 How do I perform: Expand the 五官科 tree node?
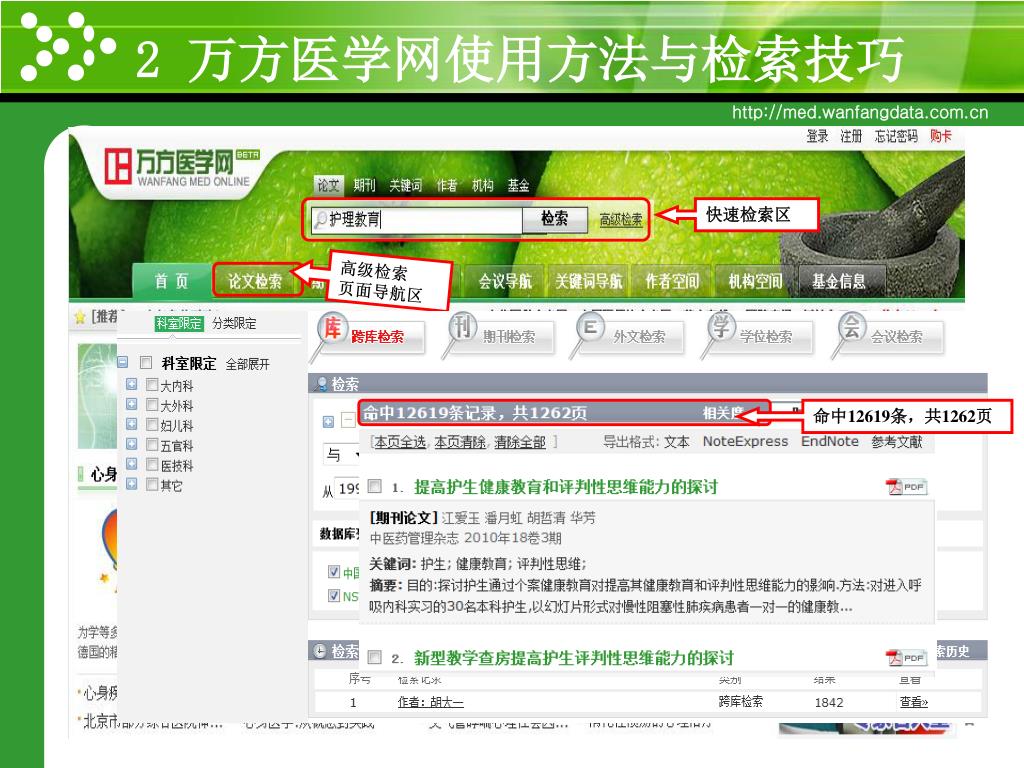pos(131,445)
